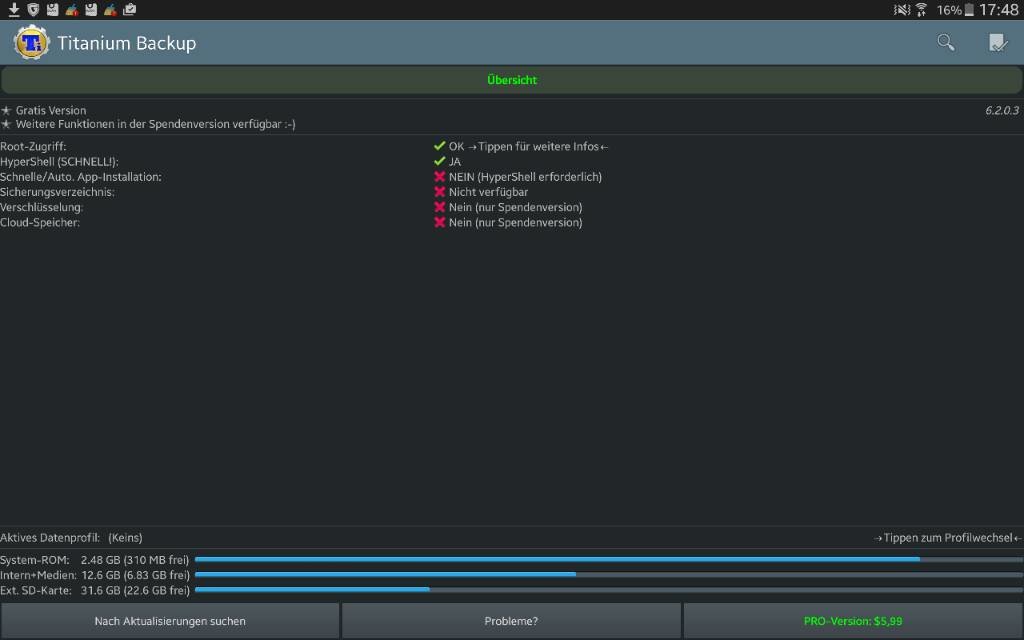
Task: Tap →Tippen zum Profilwechsel← link
Action: coord(948,538)
